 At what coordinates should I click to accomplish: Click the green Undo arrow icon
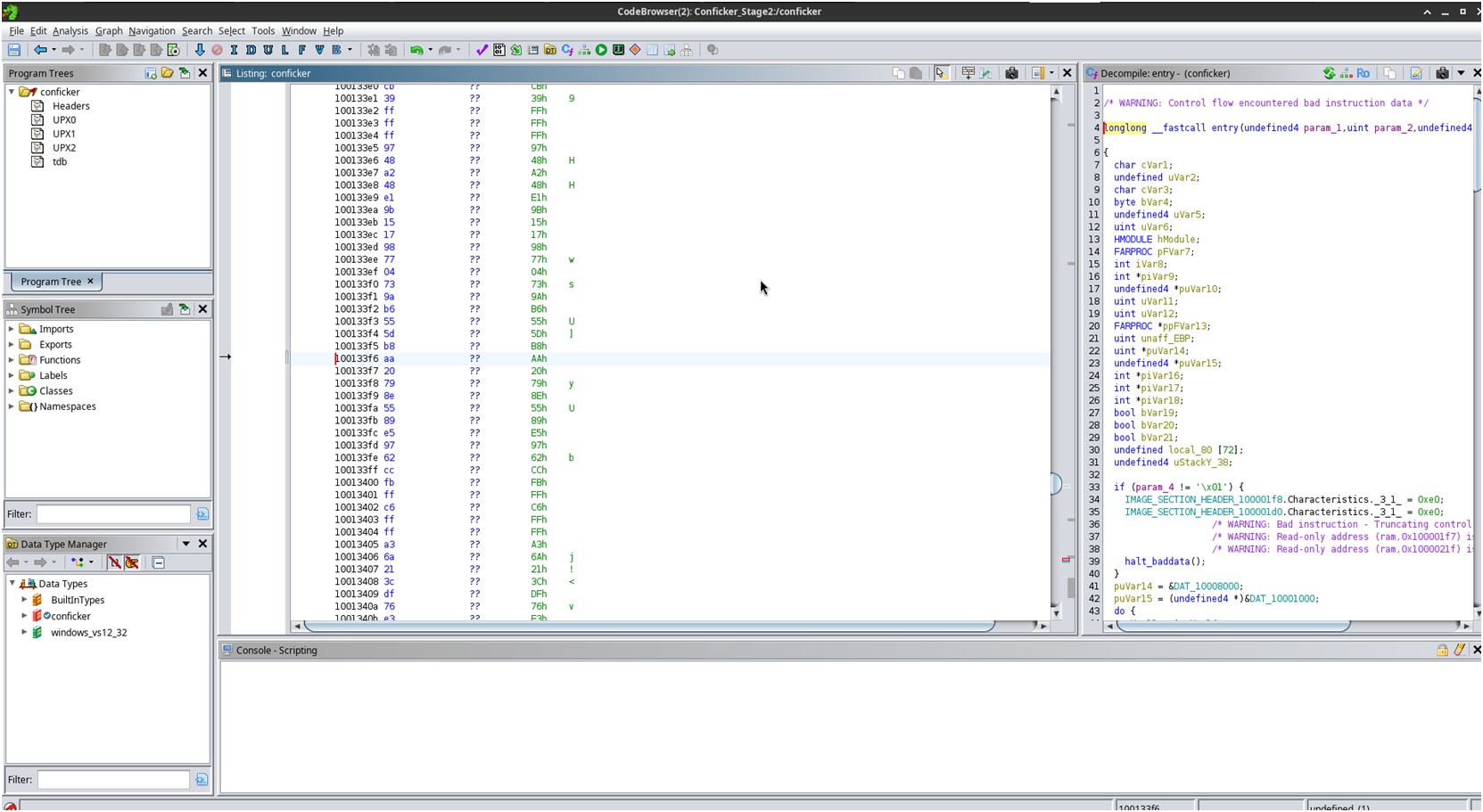coord(416,50)
